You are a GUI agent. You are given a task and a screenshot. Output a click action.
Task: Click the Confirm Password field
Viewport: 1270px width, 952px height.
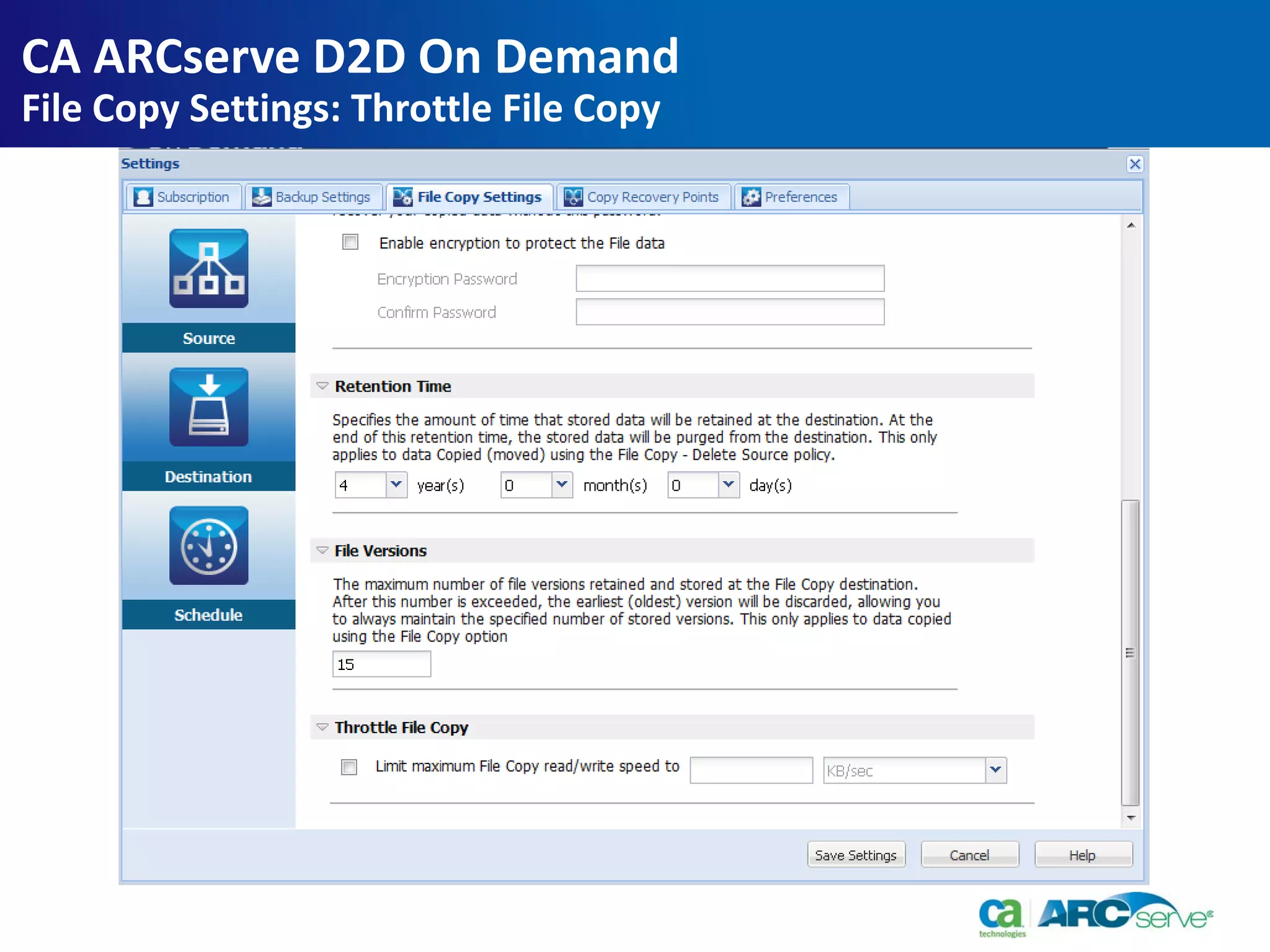730,312
